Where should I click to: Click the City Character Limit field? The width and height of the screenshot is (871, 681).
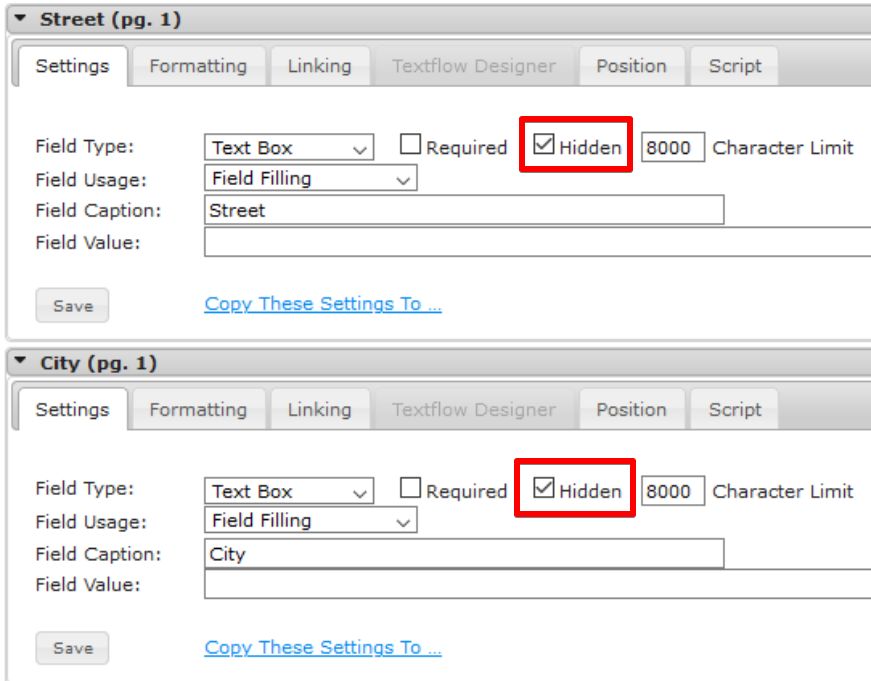[673, 491]
